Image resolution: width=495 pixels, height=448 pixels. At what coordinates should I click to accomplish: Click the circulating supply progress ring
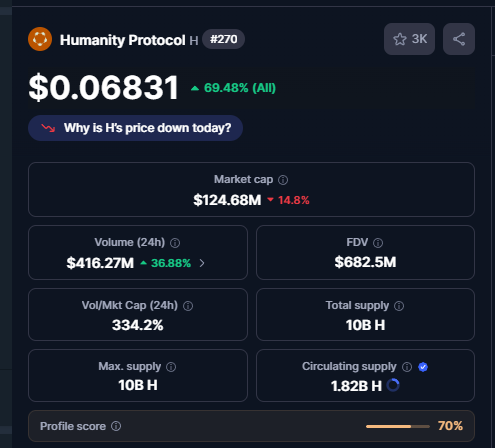tap(393, 385)
